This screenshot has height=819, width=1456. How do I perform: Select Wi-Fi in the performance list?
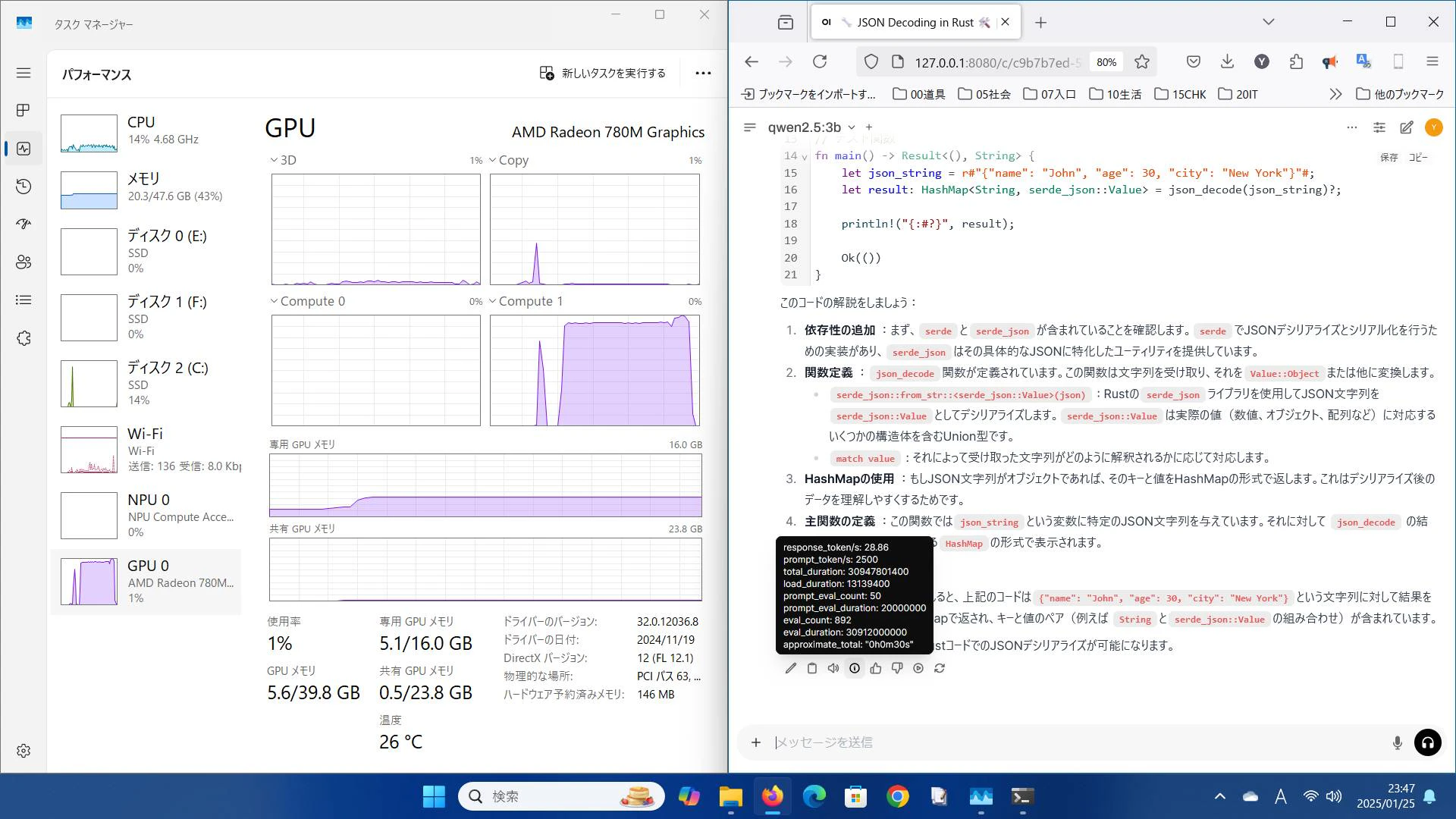tap(146, 449)
